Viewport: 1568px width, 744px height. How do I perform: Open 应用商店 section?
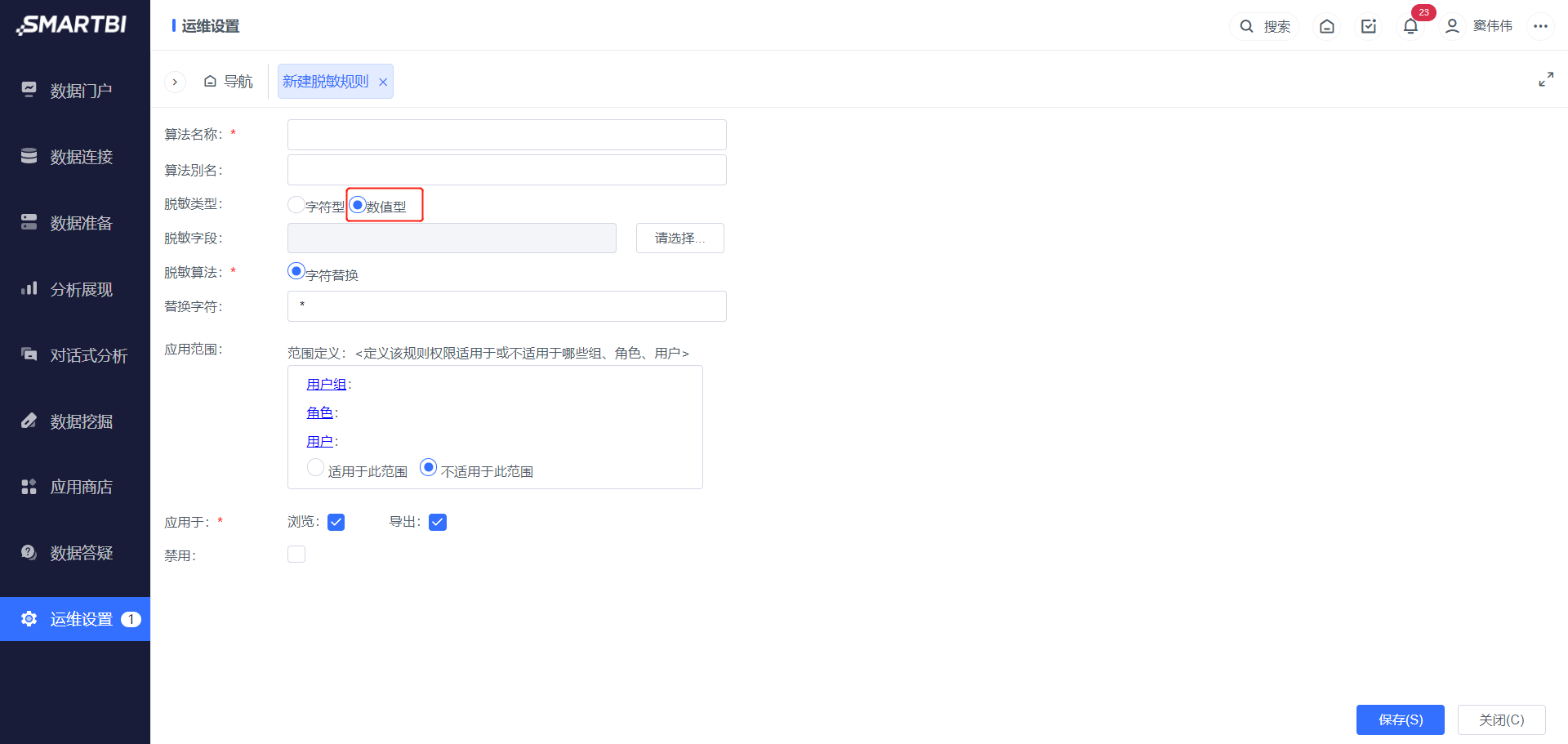tap(75, 487)
